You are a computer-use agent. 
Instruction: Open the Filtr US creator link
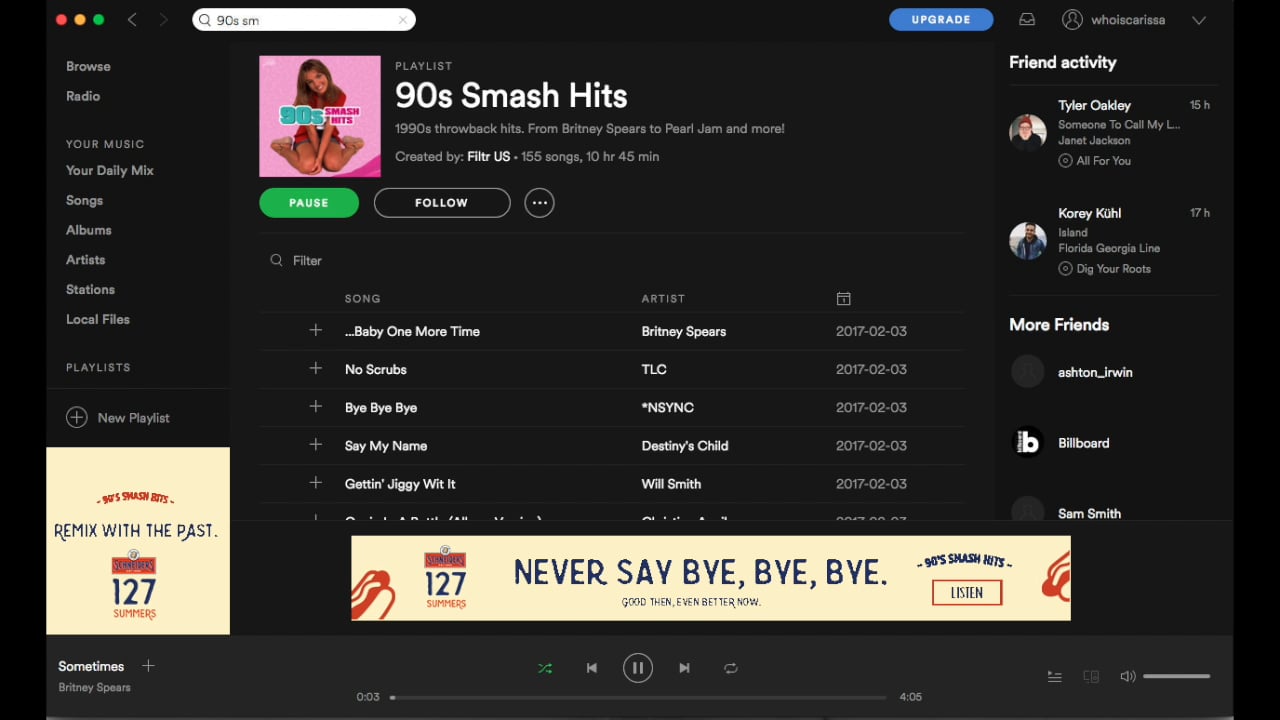tap(489, 156)
